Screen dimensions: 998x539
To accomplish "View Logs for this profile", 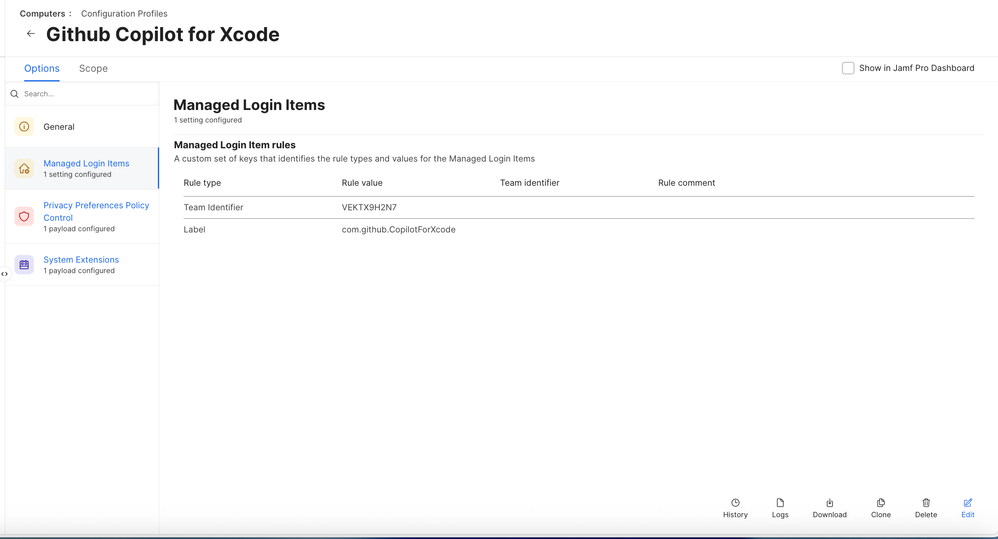I will click(780, 508).
